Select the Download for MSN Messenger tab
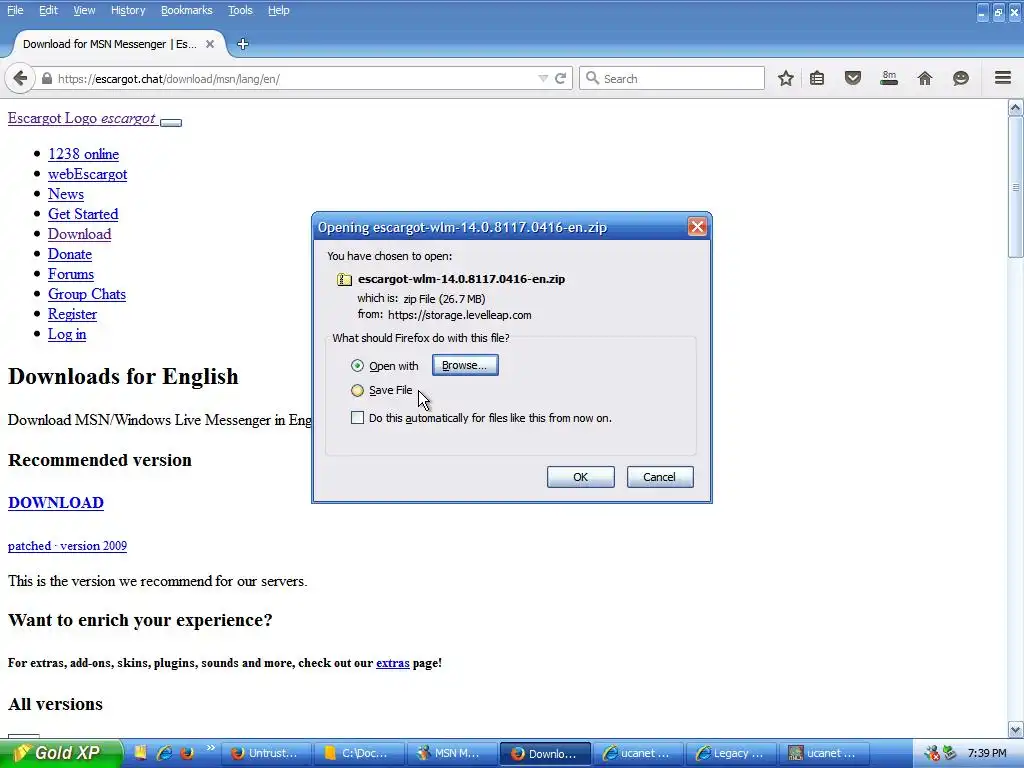The width and height of the screenshot is (1024, 768). point(110,44)
